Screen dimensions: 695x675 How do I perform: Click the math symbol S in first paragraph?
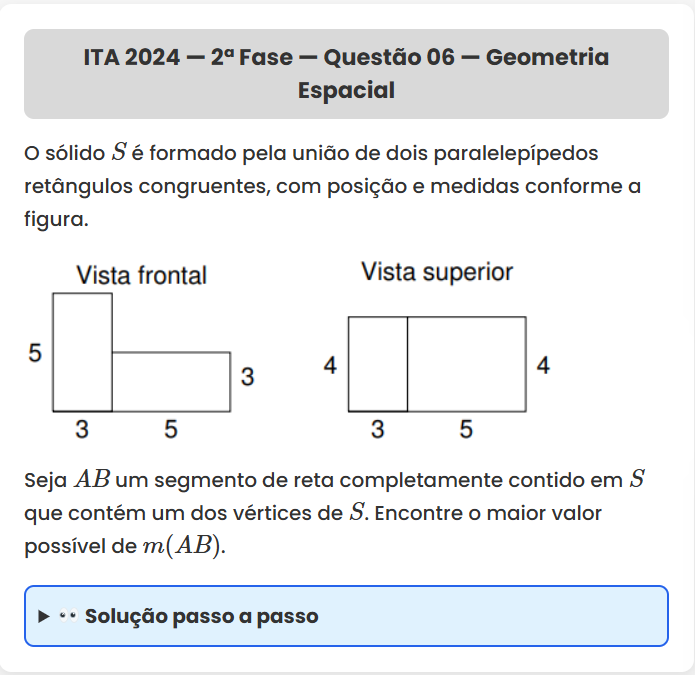click(119, 153)
